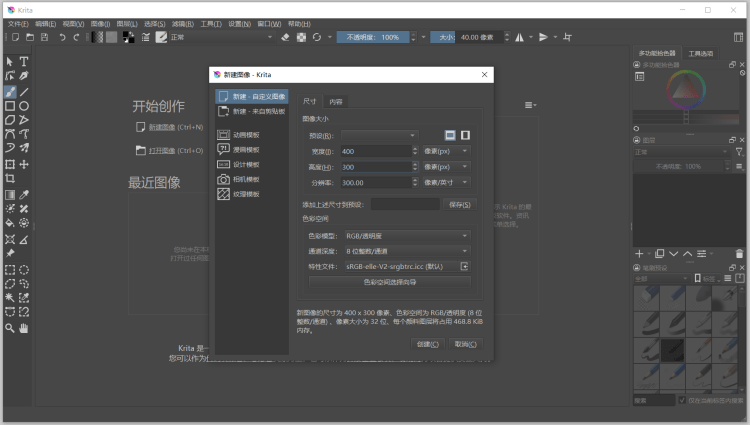
Task: Click the horizontal mirror tool icon
Action: (519, 37)
